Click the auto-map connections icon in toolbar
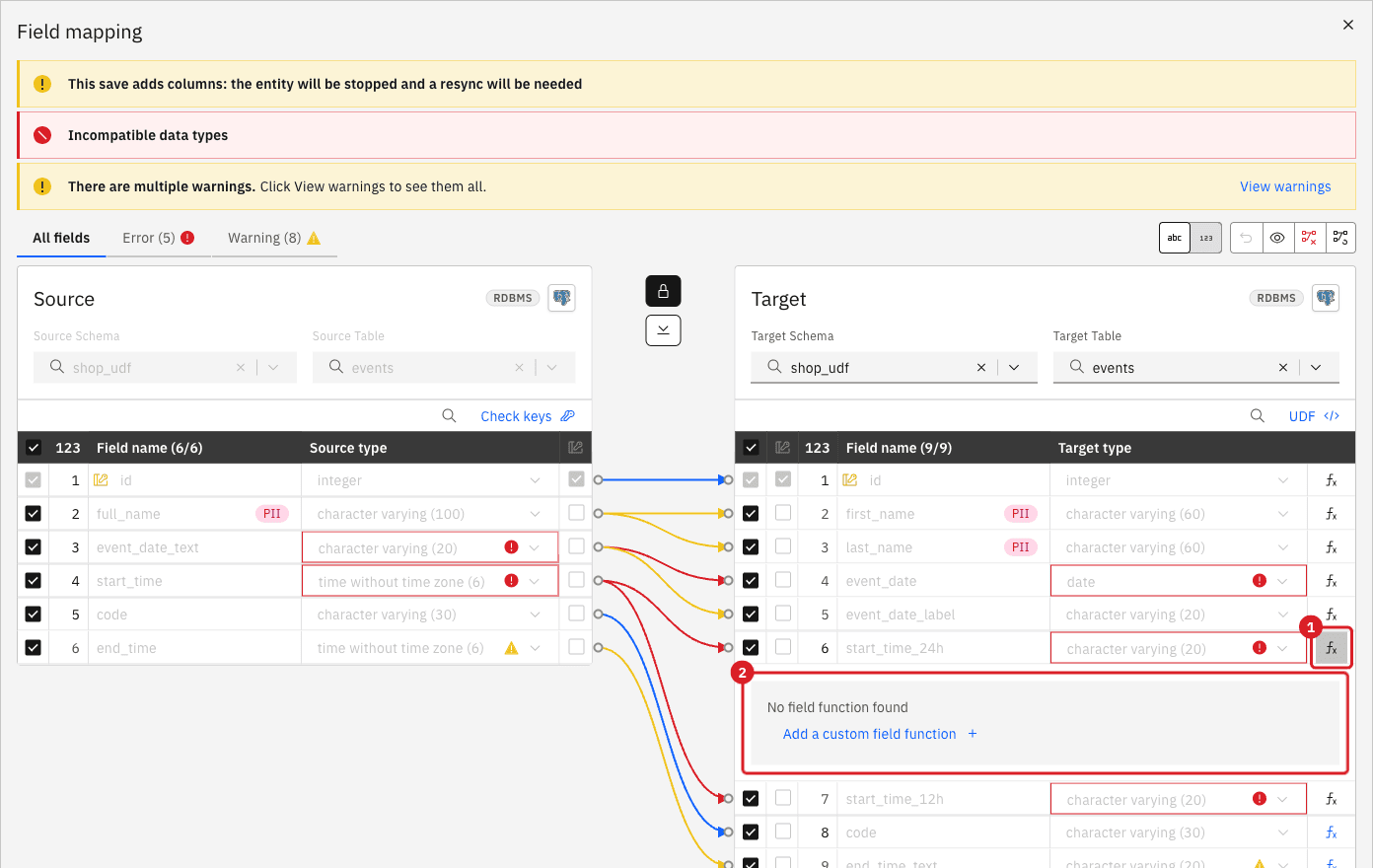 point(1340,238)
